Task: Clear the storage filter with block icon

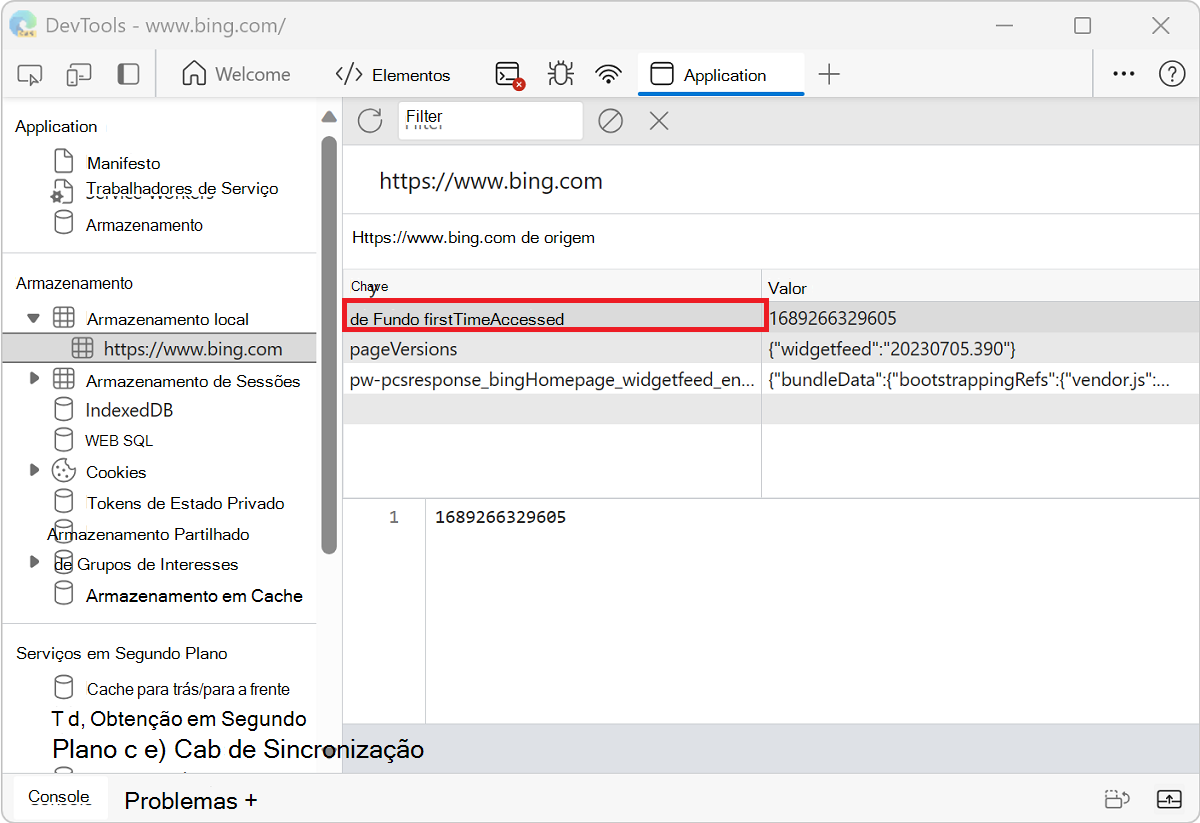Action: (x=610, y=120)
